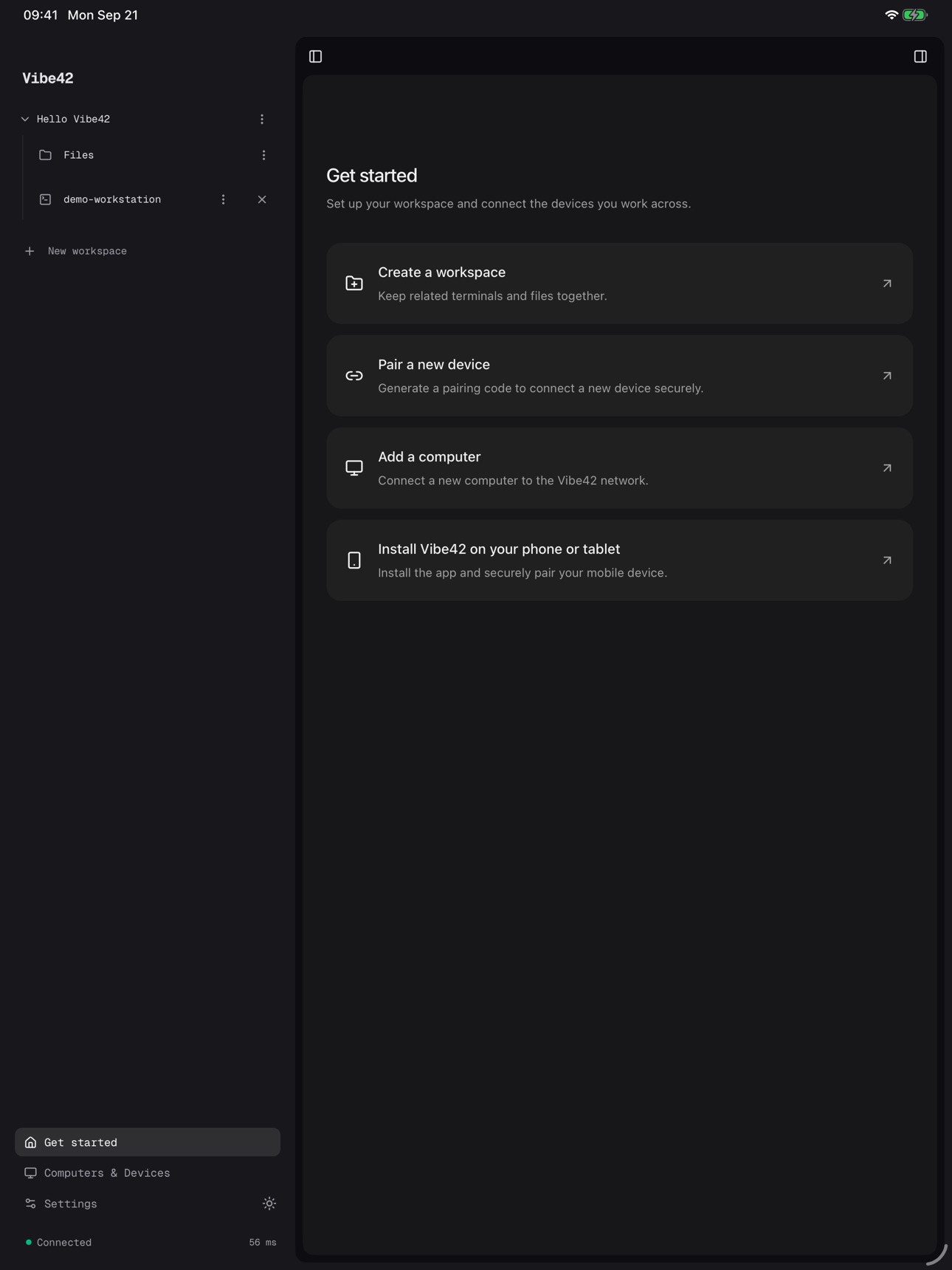This screenshot has width=952, height=1270.
Task: Click the monitor icon on Add a computer
Action: pos(354,468)
